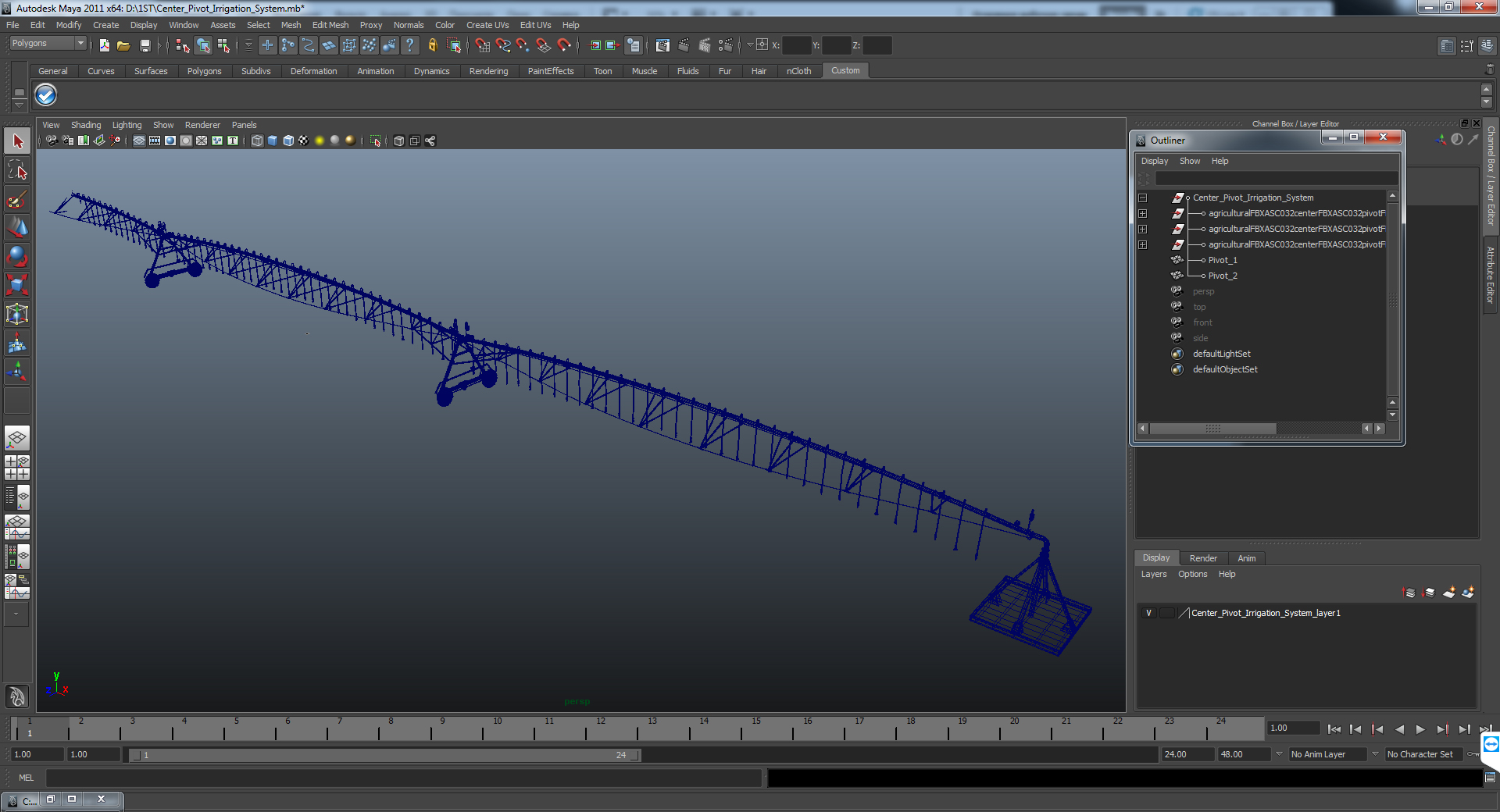Click Outliner horizontal scrollbar thumb

tap(1212, 429)
